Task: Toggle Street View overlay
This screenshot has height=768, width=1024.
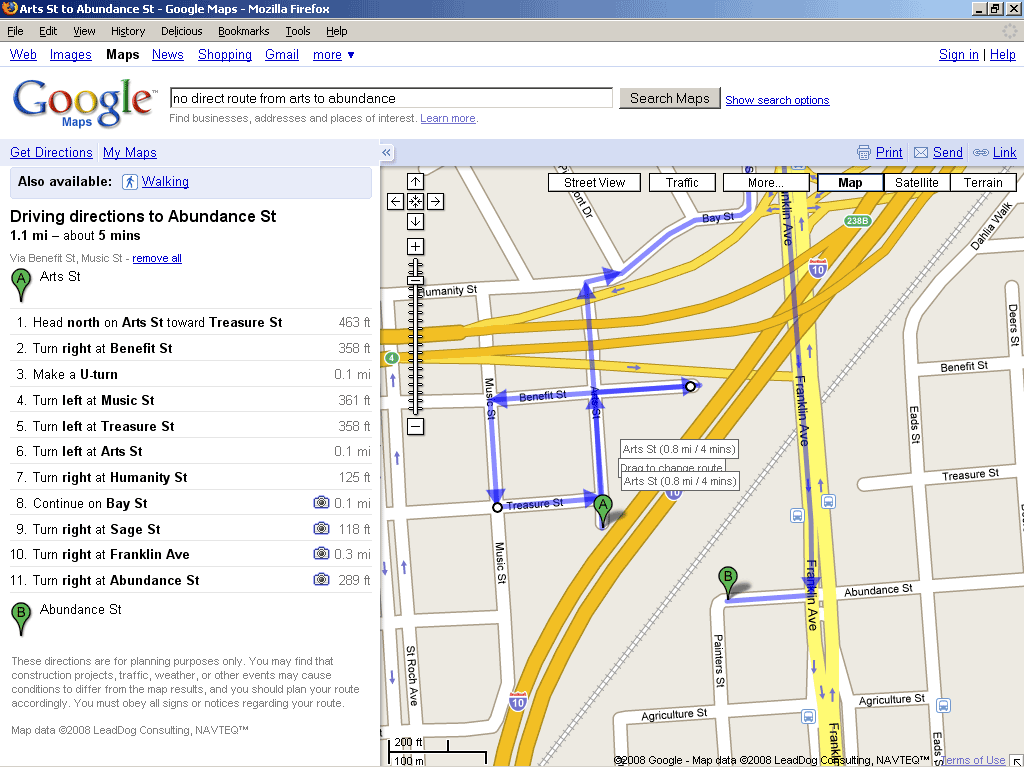Action: [x=594, y=183]
